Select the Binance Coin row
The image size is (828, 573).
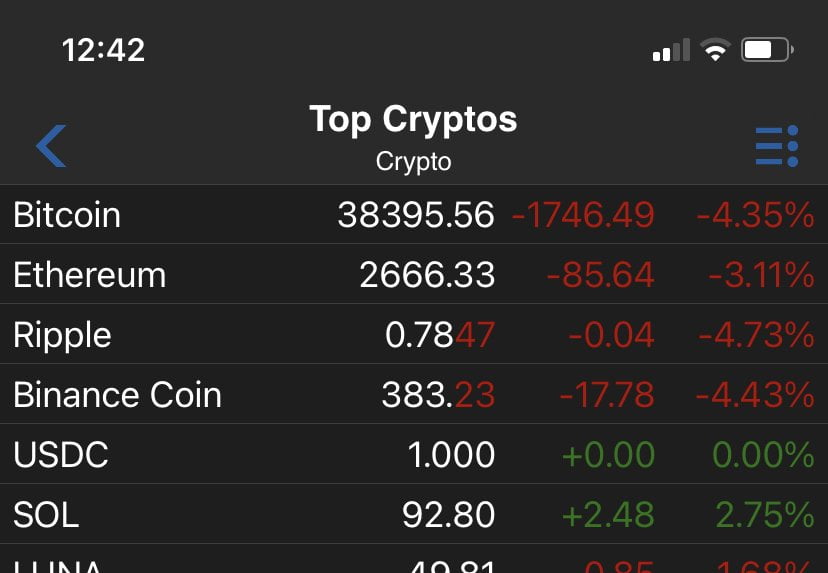117,395
